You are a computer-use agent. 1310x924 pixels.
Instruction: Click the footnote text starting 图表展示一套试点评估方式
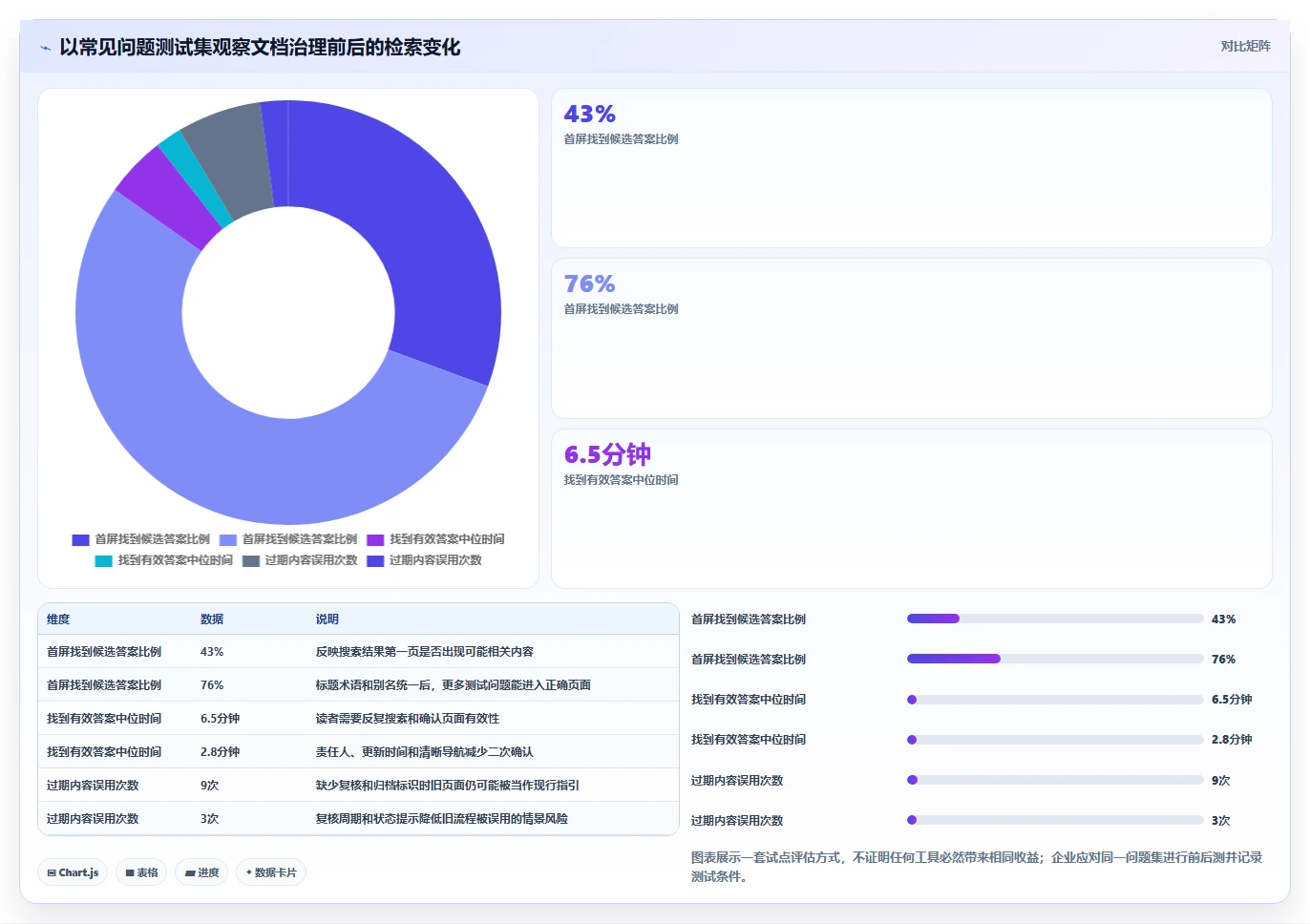point(977,867)
